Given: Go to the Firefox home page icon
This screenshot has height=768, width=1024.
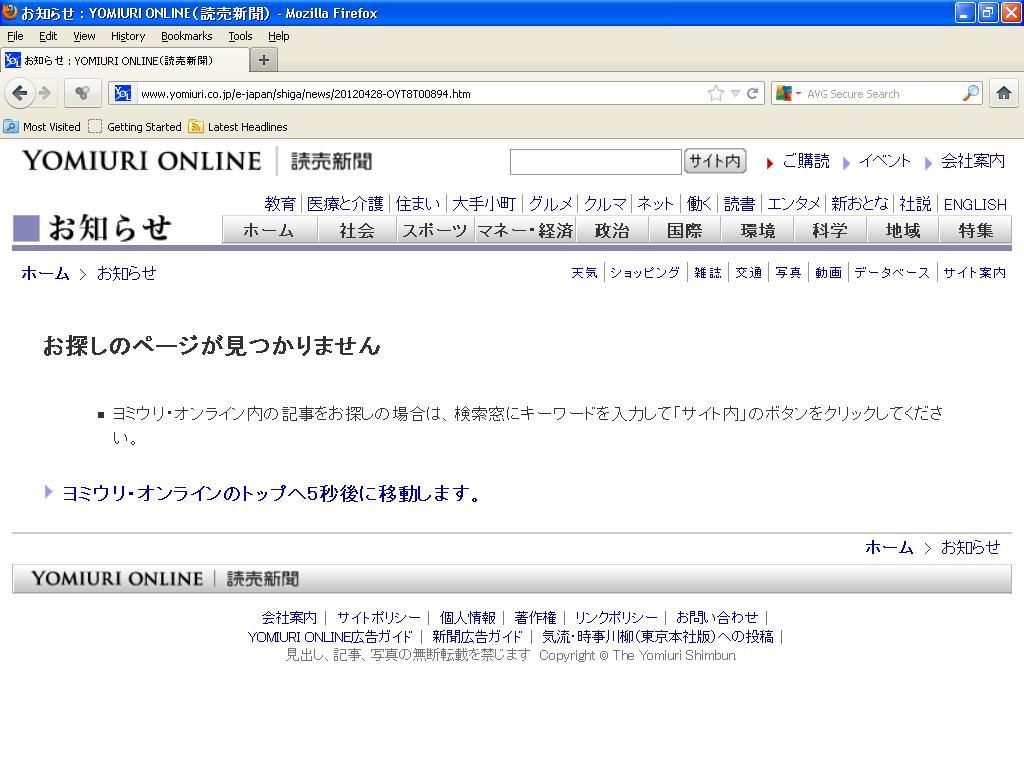Looking at the screenshot, I should click(1004, 93).
